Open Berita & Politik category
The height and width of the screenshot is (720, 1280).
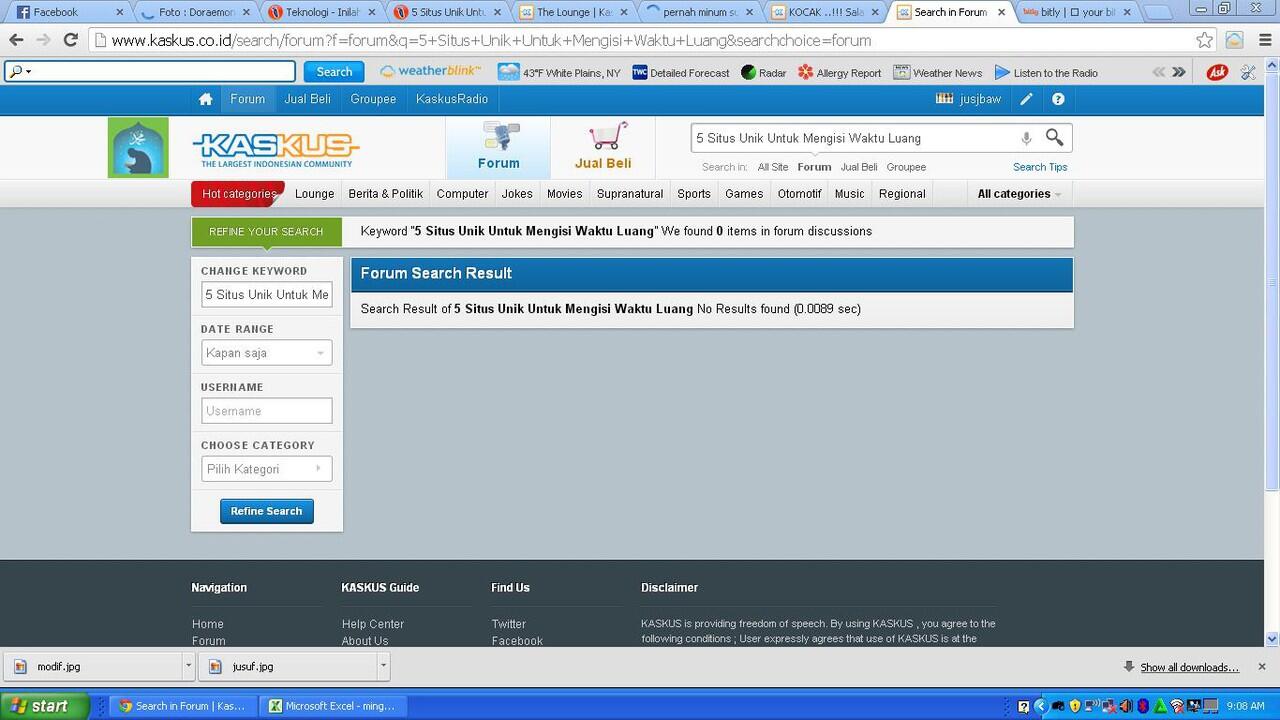click(385, 194)
